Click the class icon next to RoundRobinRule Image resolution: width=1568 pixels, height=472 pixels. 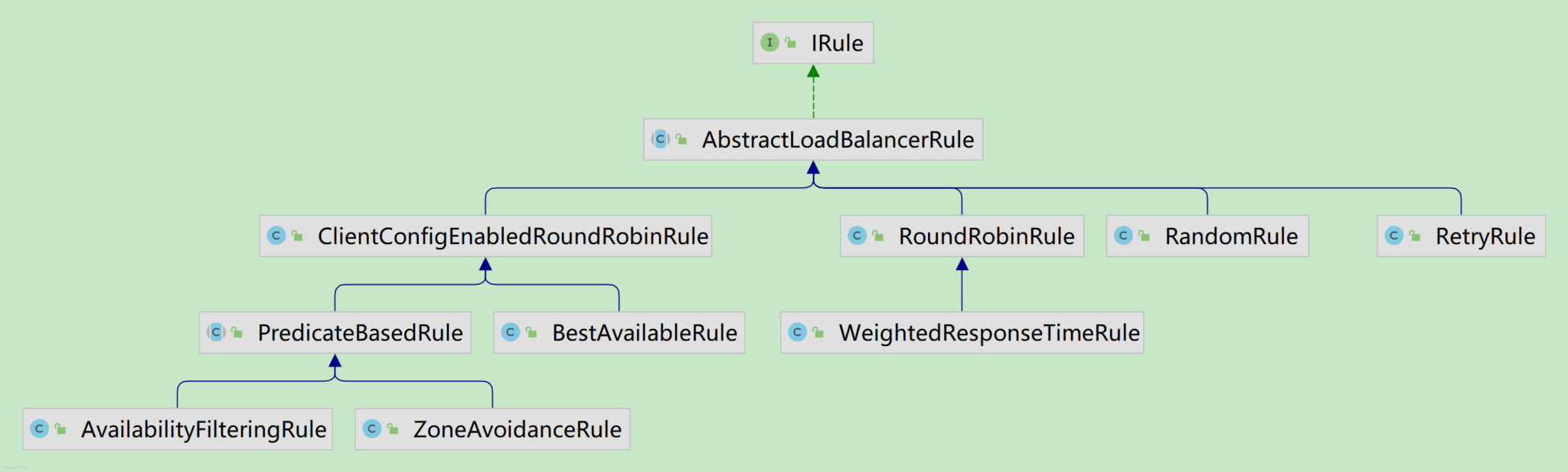[x=857, y=236]
